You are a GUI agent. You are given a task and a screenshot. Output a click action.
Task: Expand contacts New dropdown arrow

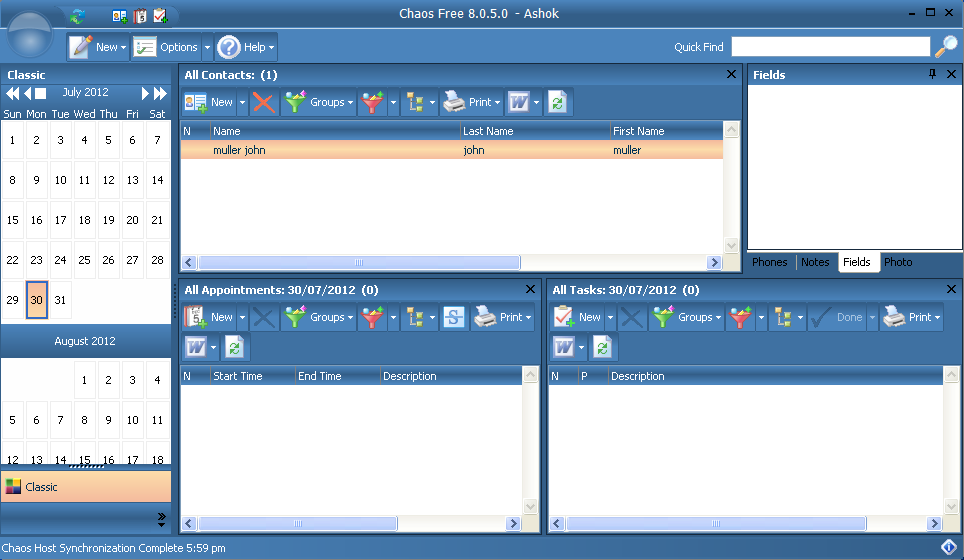coord(242,102)
